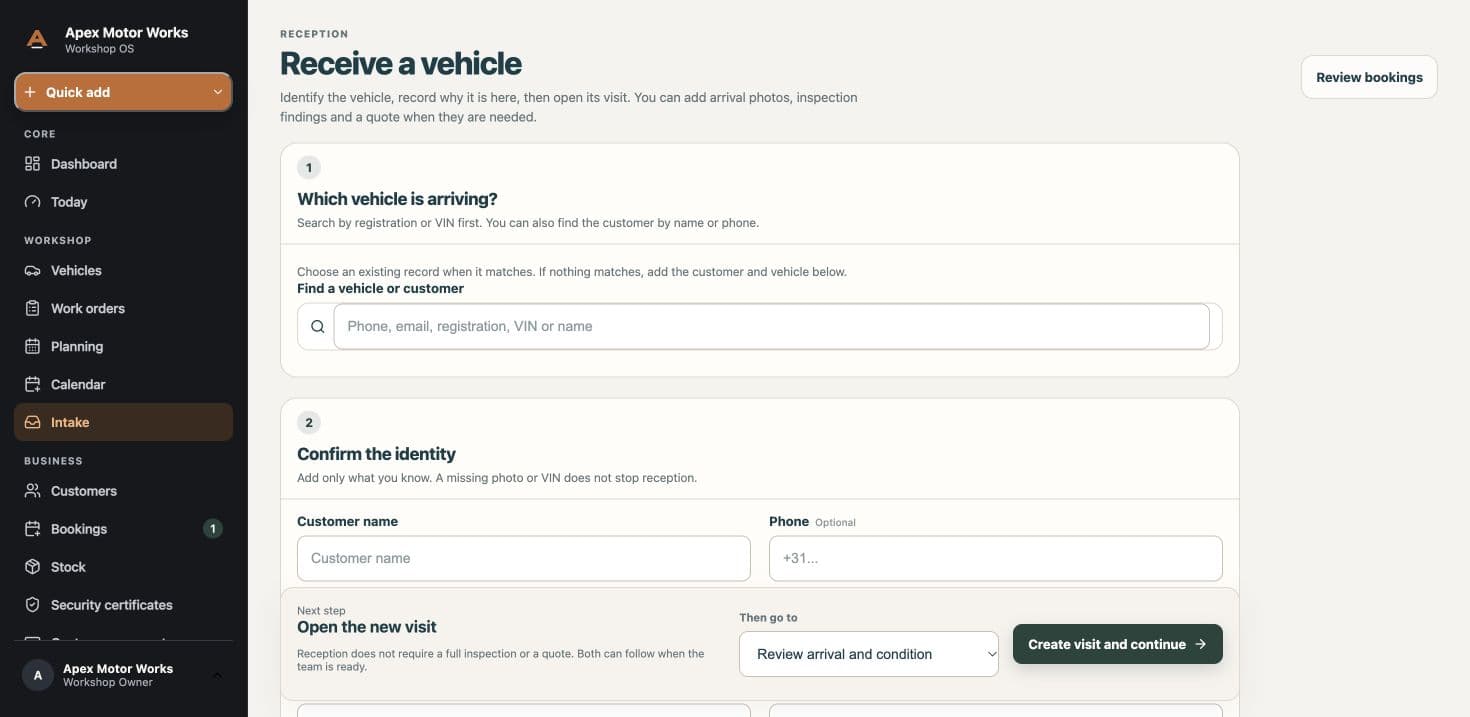Open the Customers list

[x=123, y=491]
